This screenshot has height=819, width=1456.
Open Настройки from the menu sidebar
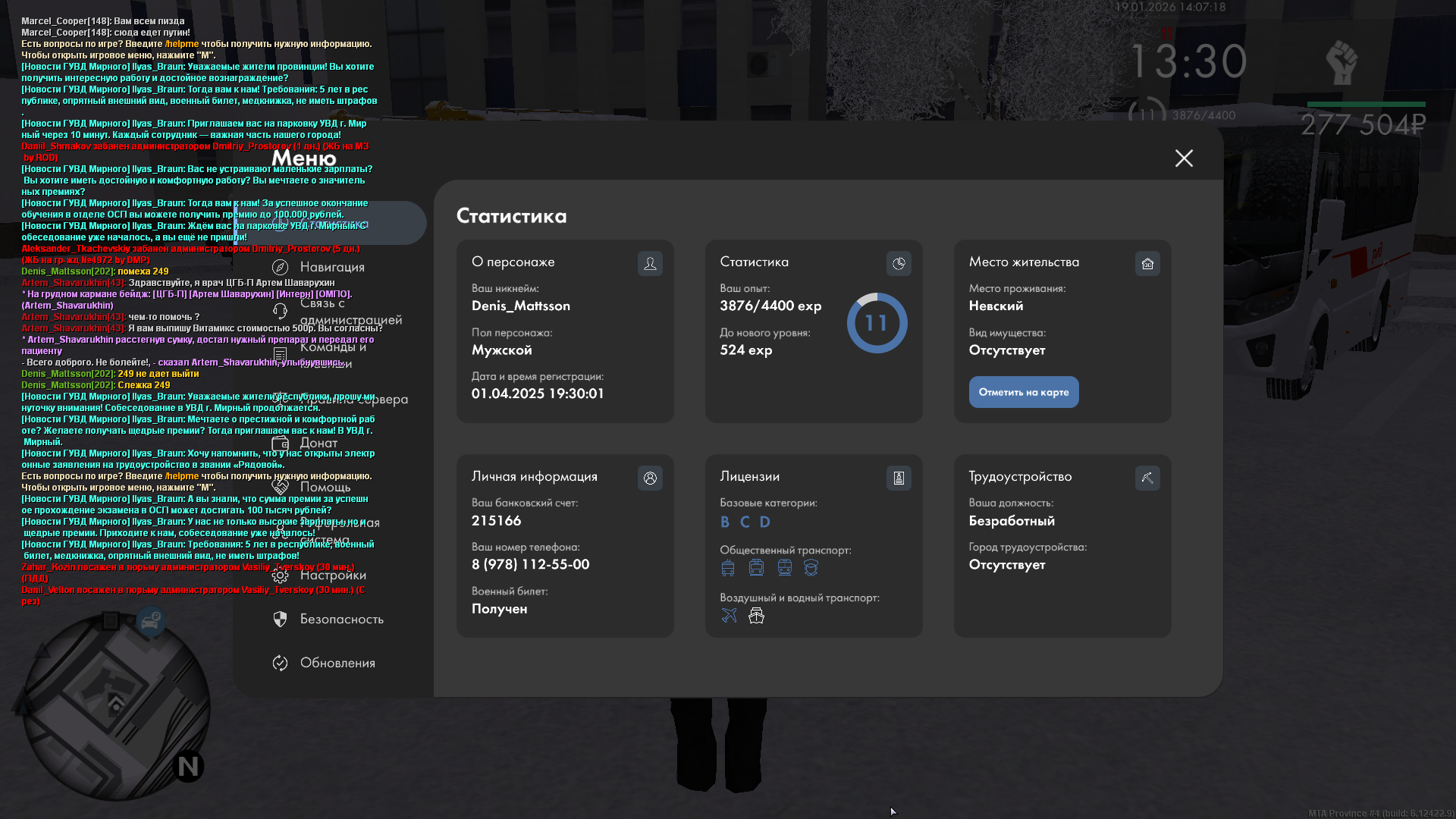click(x=333, y=575)
